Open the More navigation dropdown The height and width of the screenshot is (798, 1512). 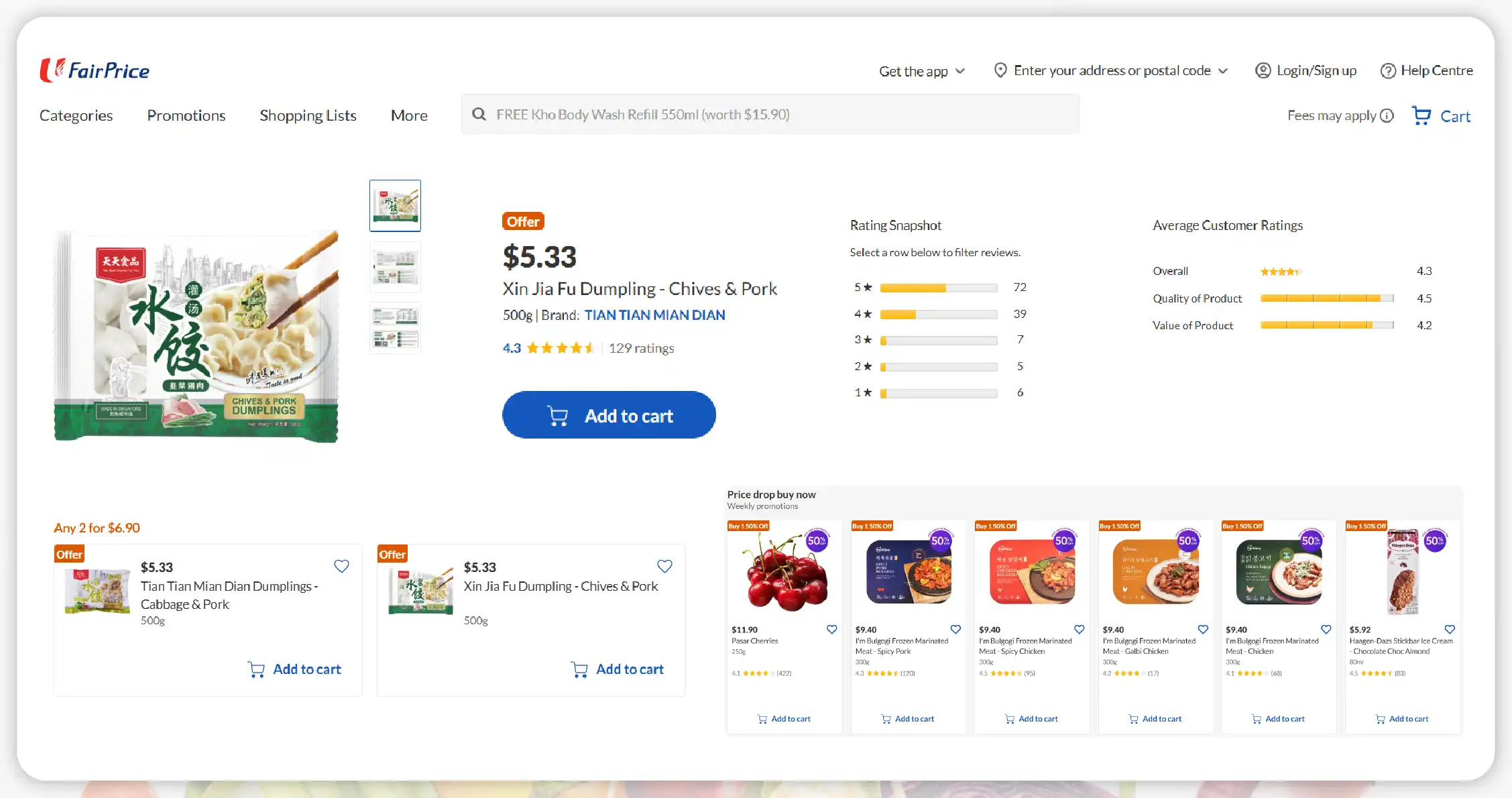click(408, 115)
